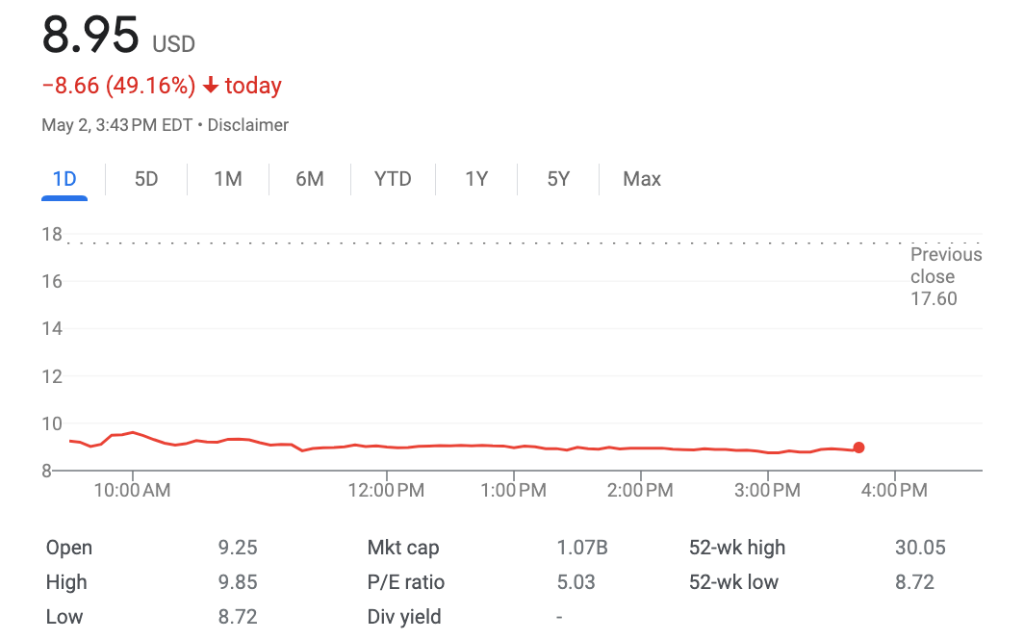Select the Max time range tab
The width and height of the screenshot is (1024, 639).
point(642,179)
